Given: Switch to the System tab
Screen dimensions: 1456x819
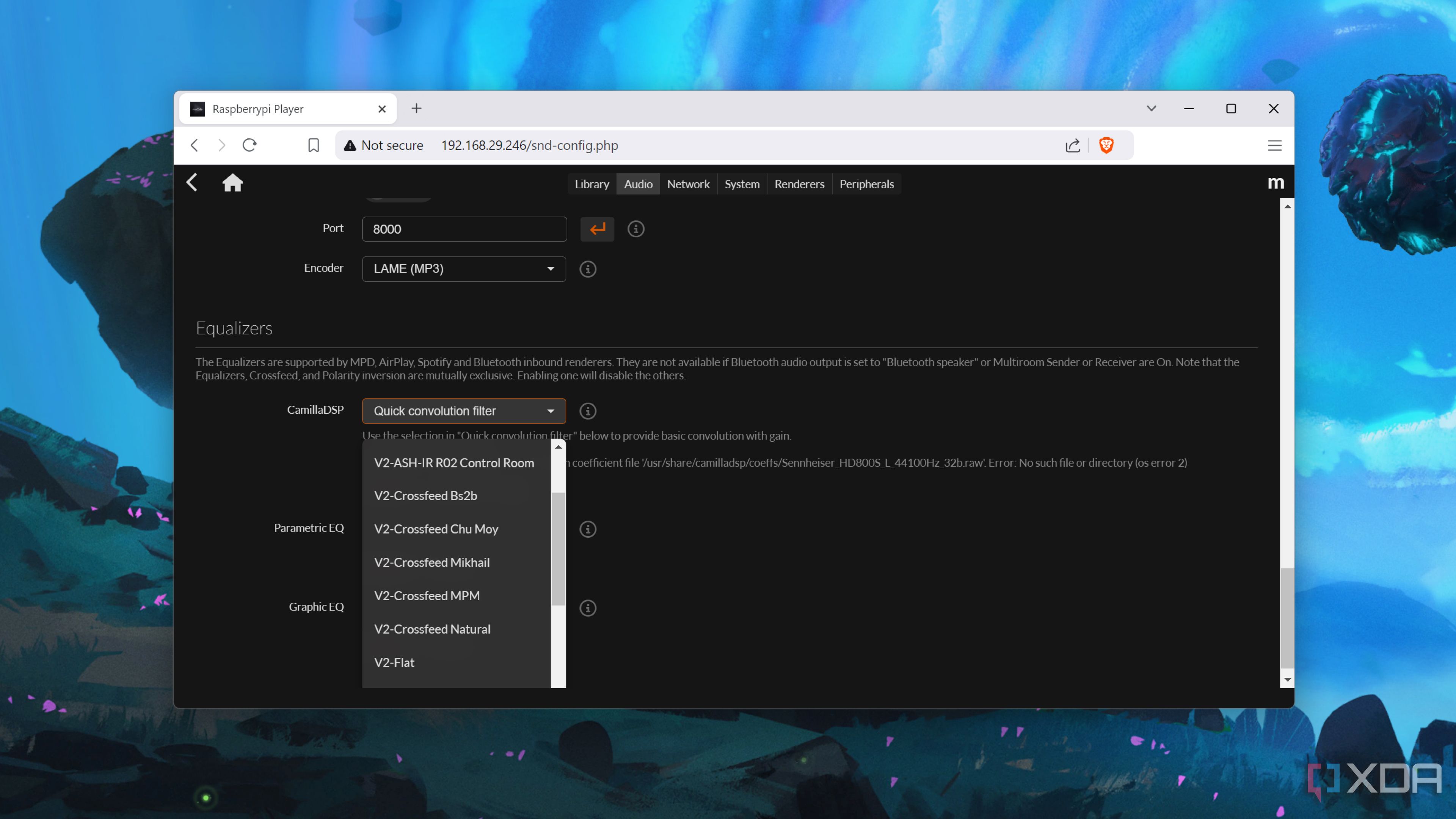Looking at the screenshot, I should tap(742, 184).
